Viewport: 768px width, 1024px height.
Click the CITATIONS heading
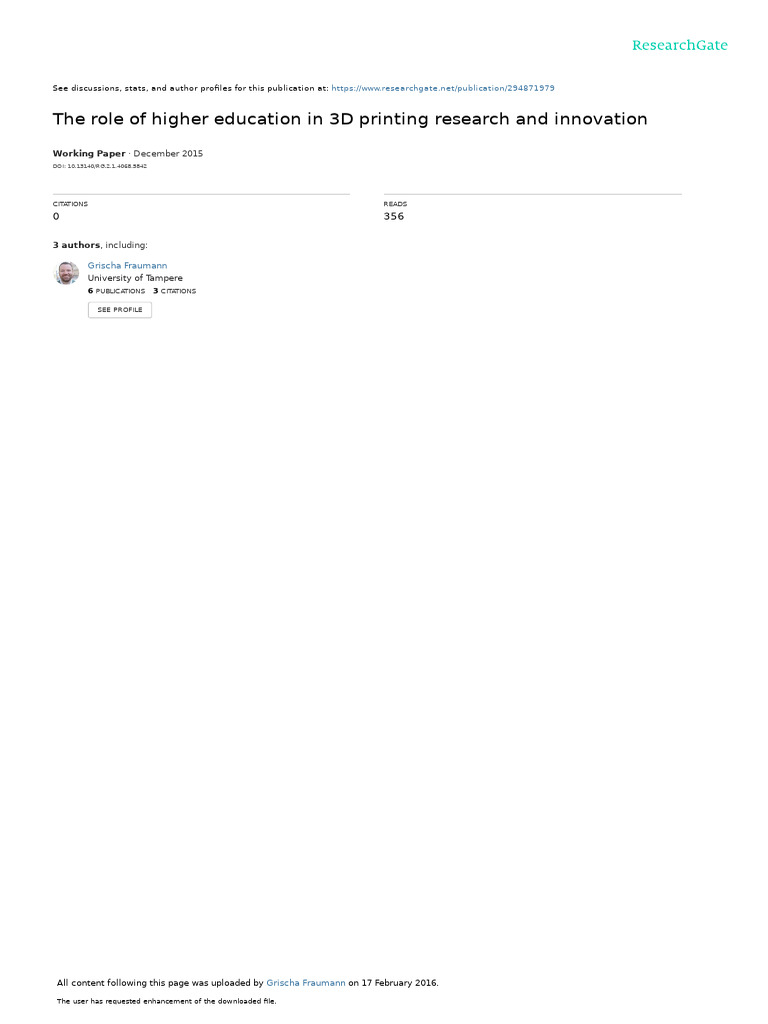coord(70,204)
